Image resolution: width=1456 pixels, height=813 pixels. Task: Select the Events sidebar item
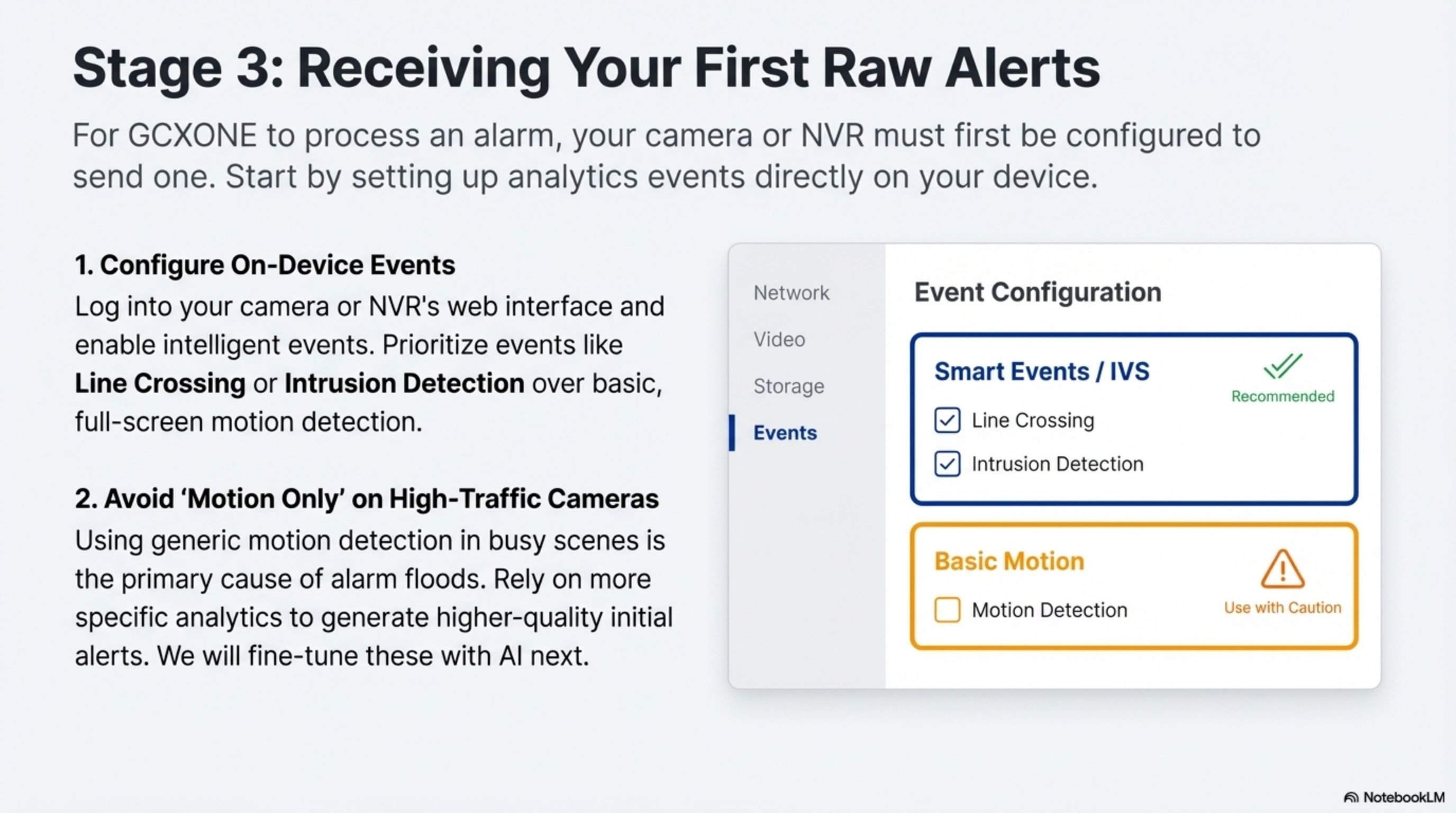tap(785, 432)
